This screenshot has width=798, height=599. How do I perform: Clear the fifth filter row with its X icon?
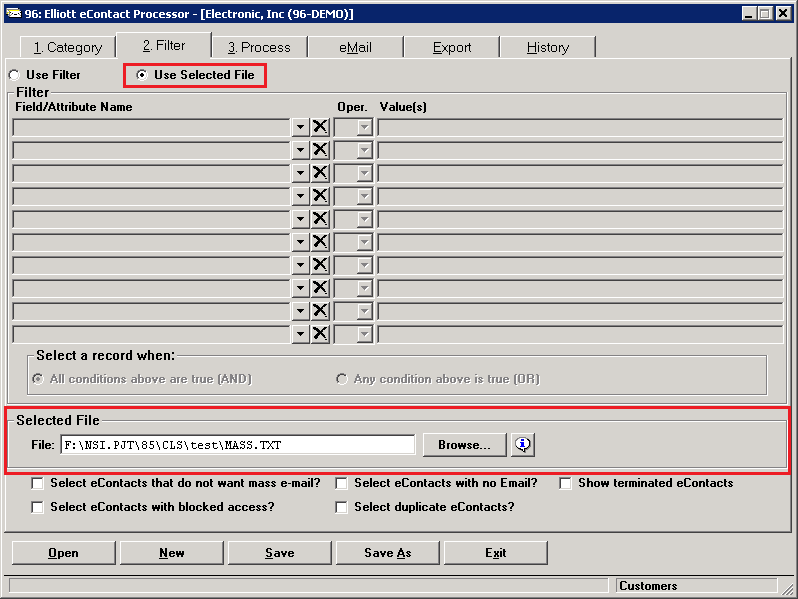tap(320, 219)
